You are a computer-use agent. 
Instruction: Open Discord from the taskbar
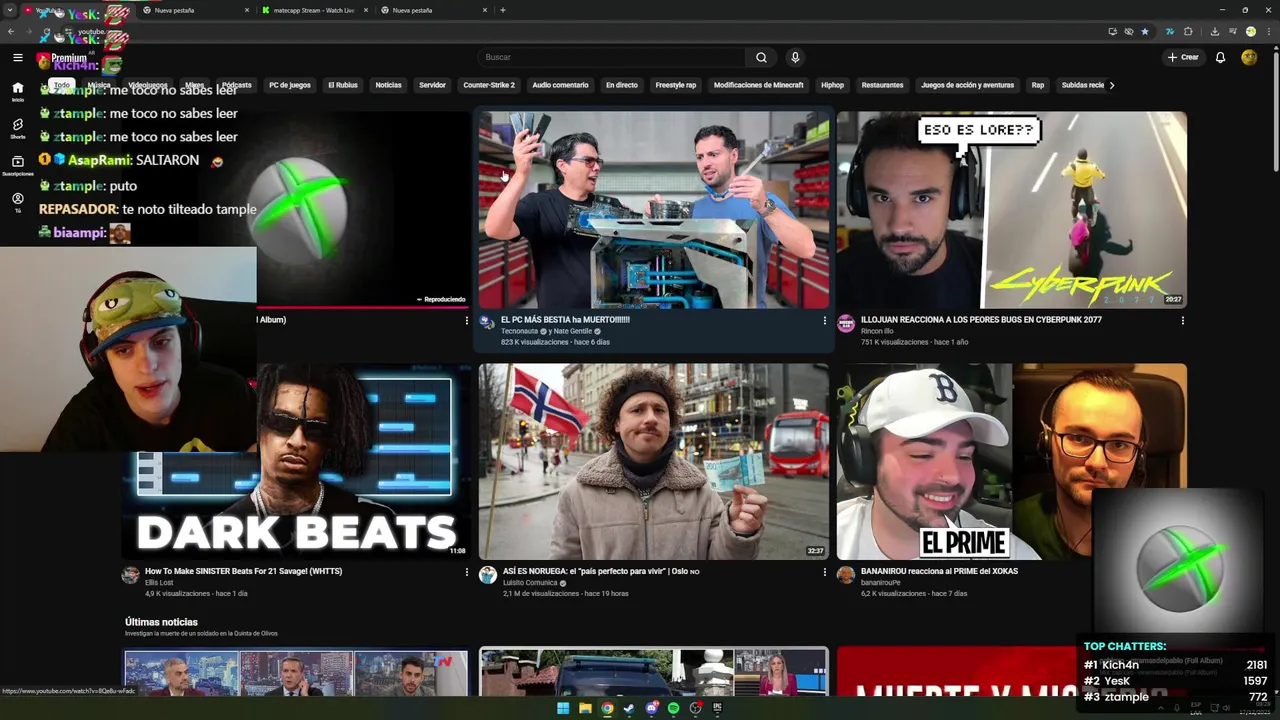pos(651,708)
